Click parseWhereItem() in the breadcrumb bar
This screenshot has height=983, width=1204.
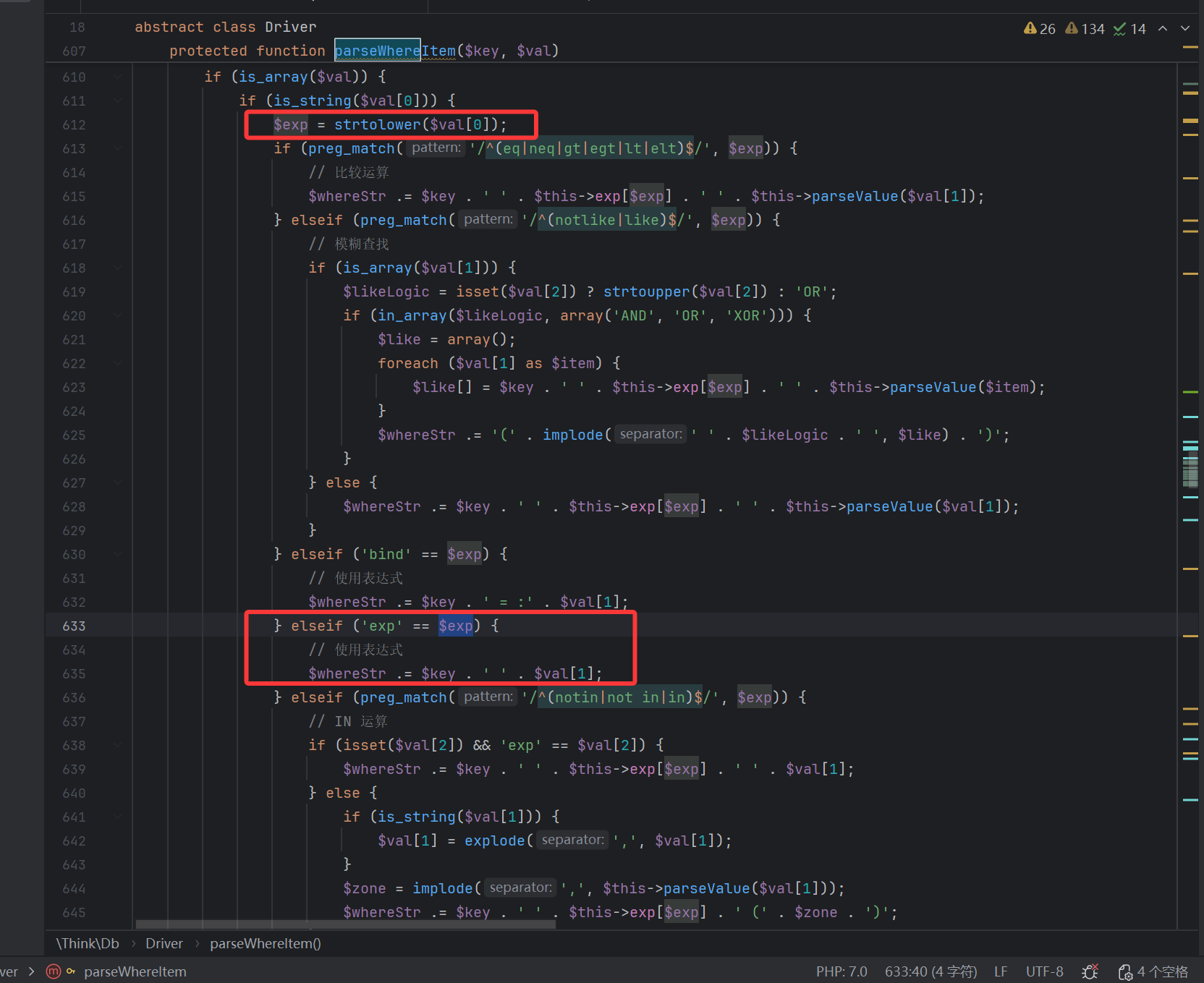pos(265,943)
